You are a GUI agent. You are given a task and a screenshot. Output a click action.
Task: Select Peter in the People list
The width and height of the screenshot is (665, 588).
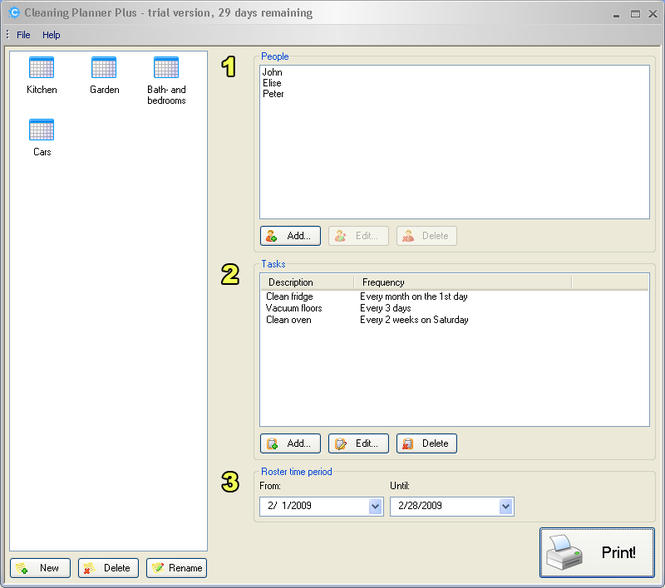pyautogui.click(x=273, y=94)
